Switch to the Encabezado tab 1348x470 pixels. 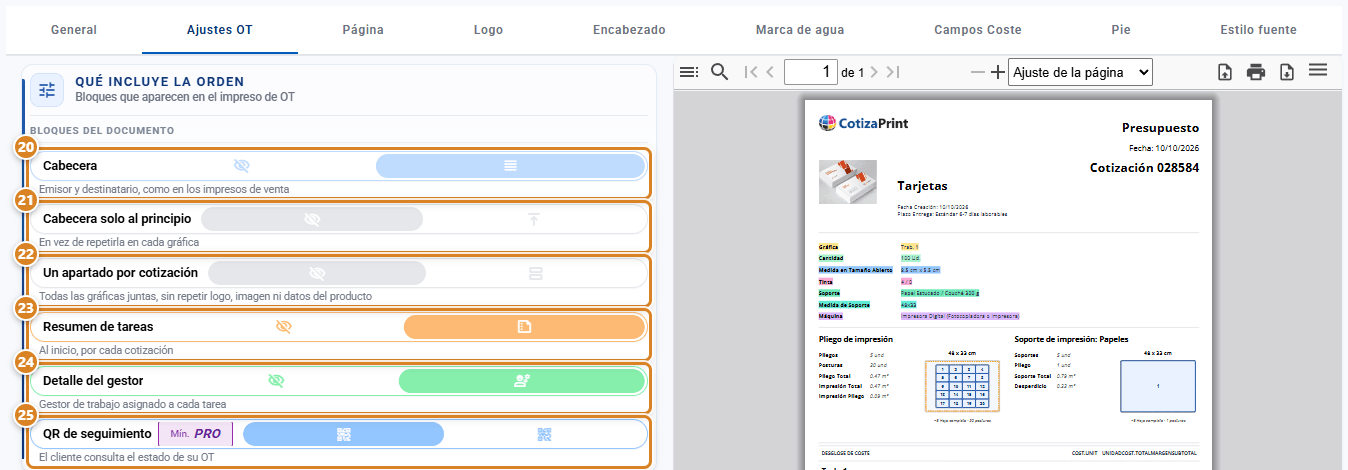click(x=629, y=30)
